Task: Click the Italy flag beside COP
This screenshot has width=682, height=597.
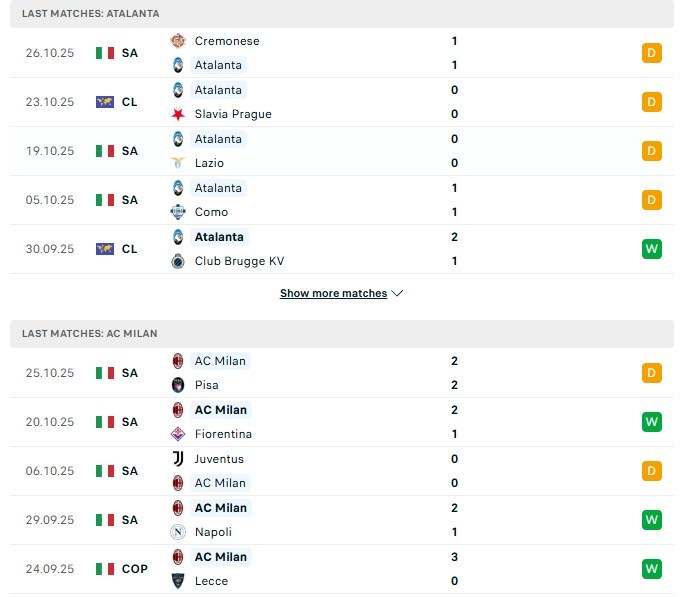Action: (x=105, y=569)
